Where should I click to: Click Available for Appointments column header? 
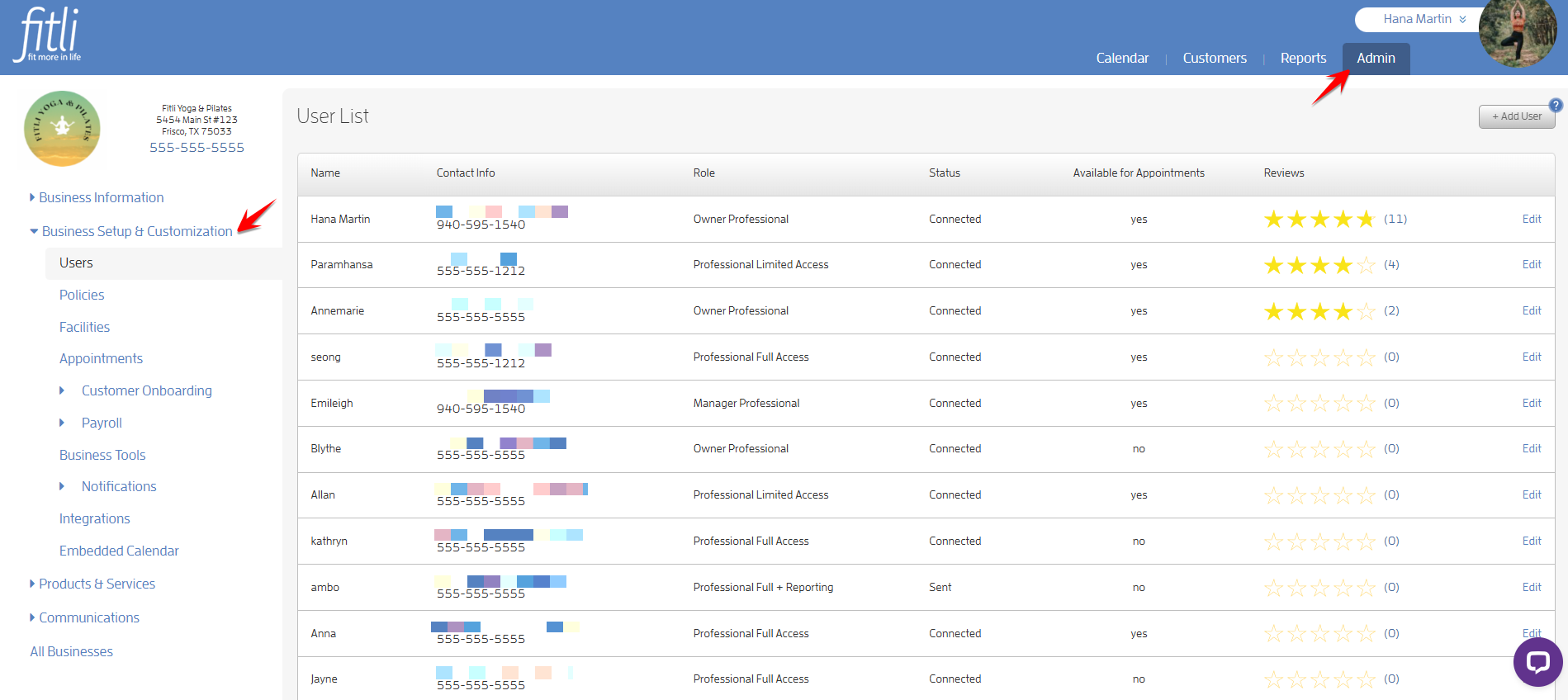[1139, 173]
